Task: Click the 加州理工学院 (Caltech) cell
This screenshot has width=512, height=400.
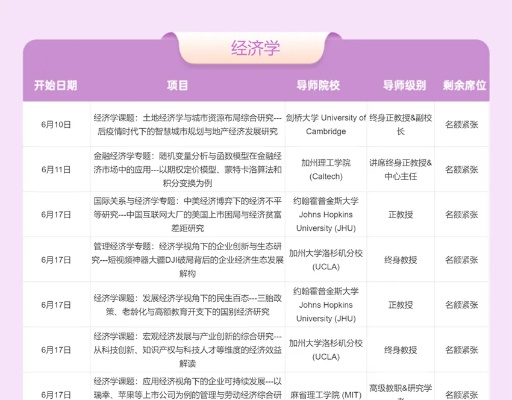Action: 326,169
